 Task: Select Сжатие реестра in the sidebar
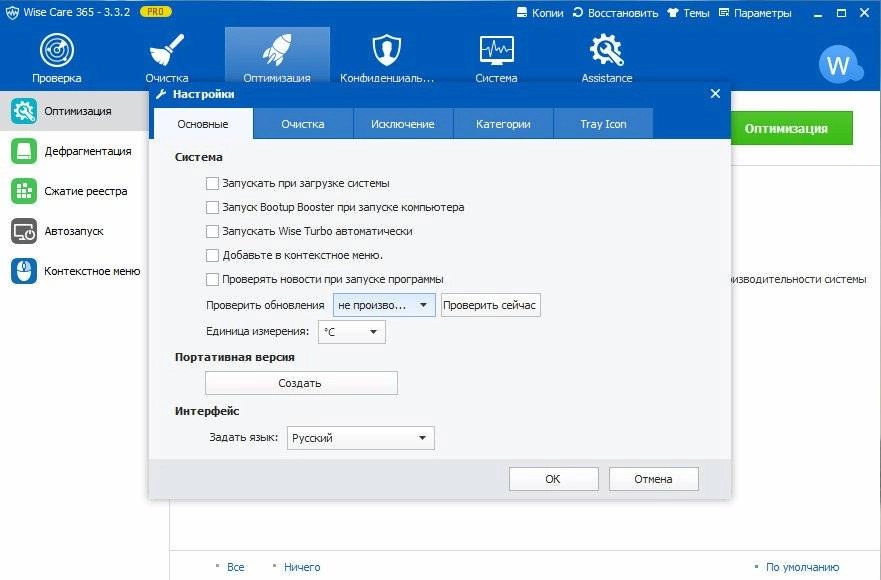86,191
